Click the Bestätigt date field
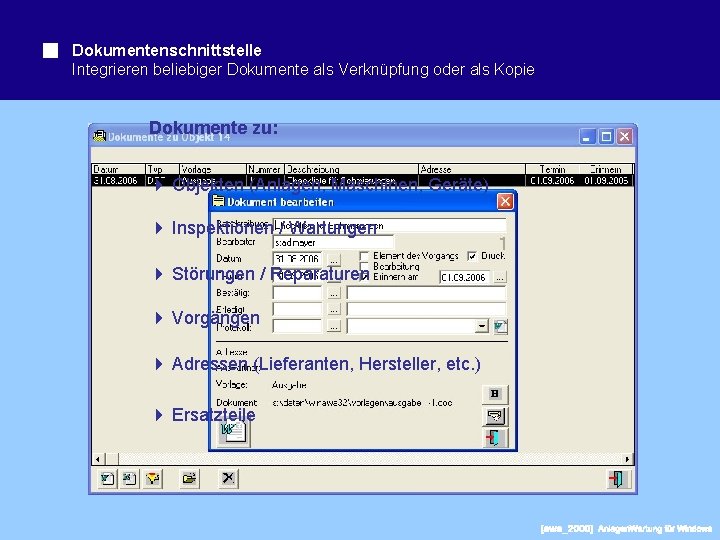This screenshot has height=540, width=720. pyautogui.click(x=298, y=293)
